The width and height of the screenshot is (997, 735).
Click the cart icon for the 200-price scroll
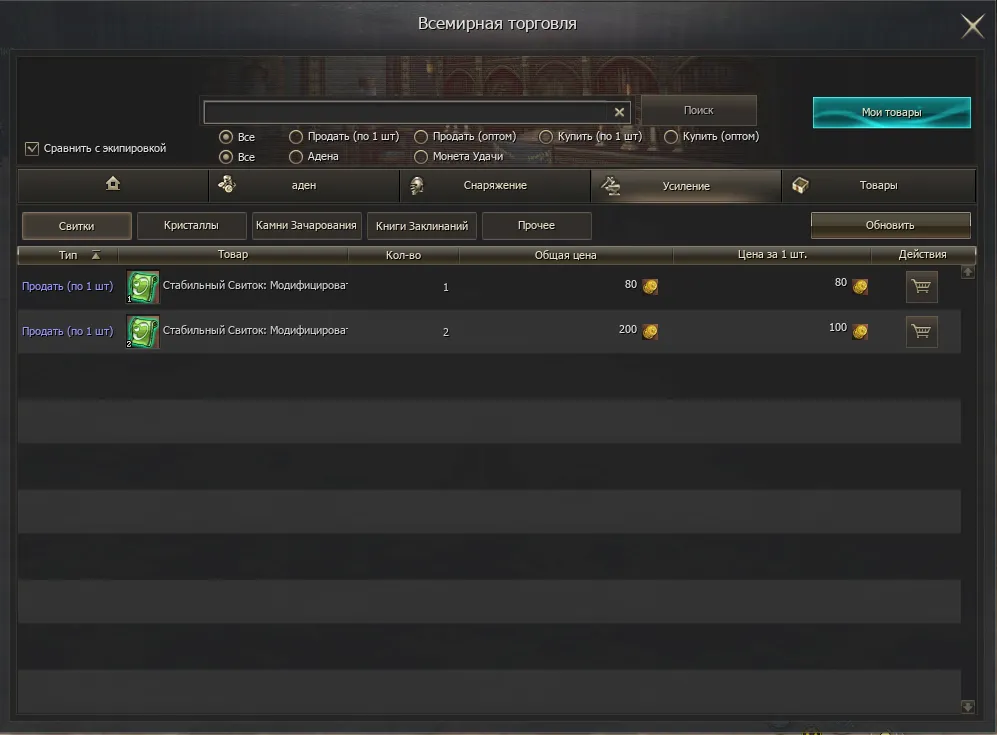click(921, 331)
